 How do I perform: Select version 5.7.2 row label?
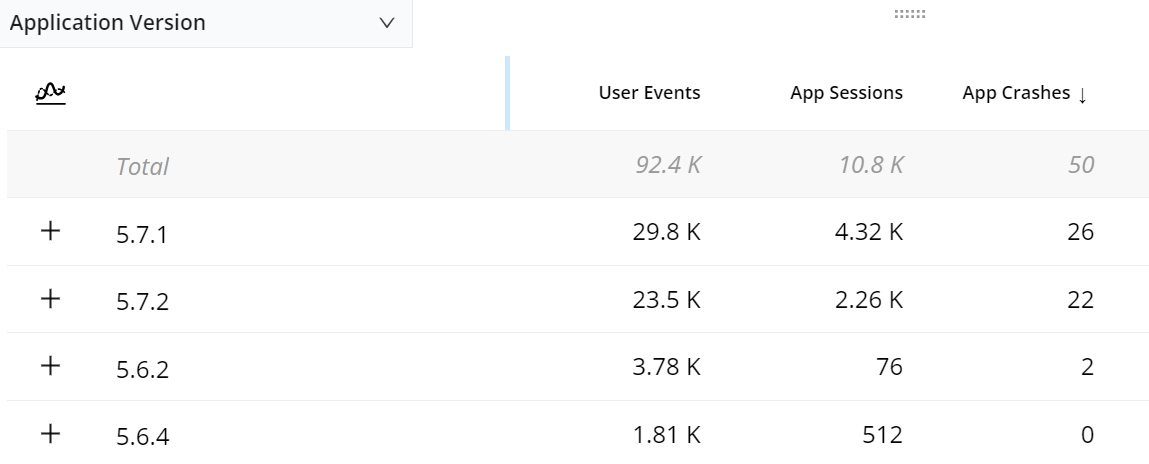[142, 301]
